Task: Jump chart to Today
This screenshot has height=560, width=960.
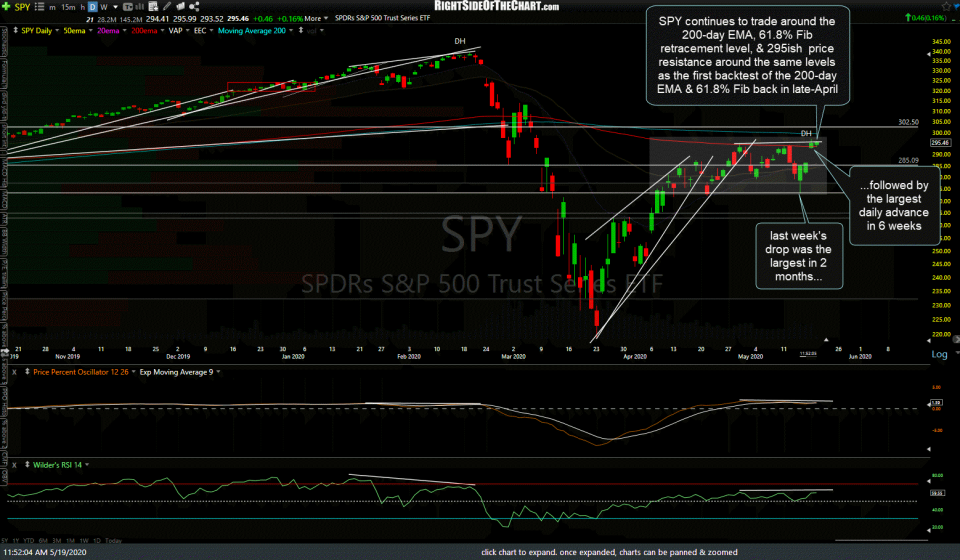Action: [x=113, y=541]
